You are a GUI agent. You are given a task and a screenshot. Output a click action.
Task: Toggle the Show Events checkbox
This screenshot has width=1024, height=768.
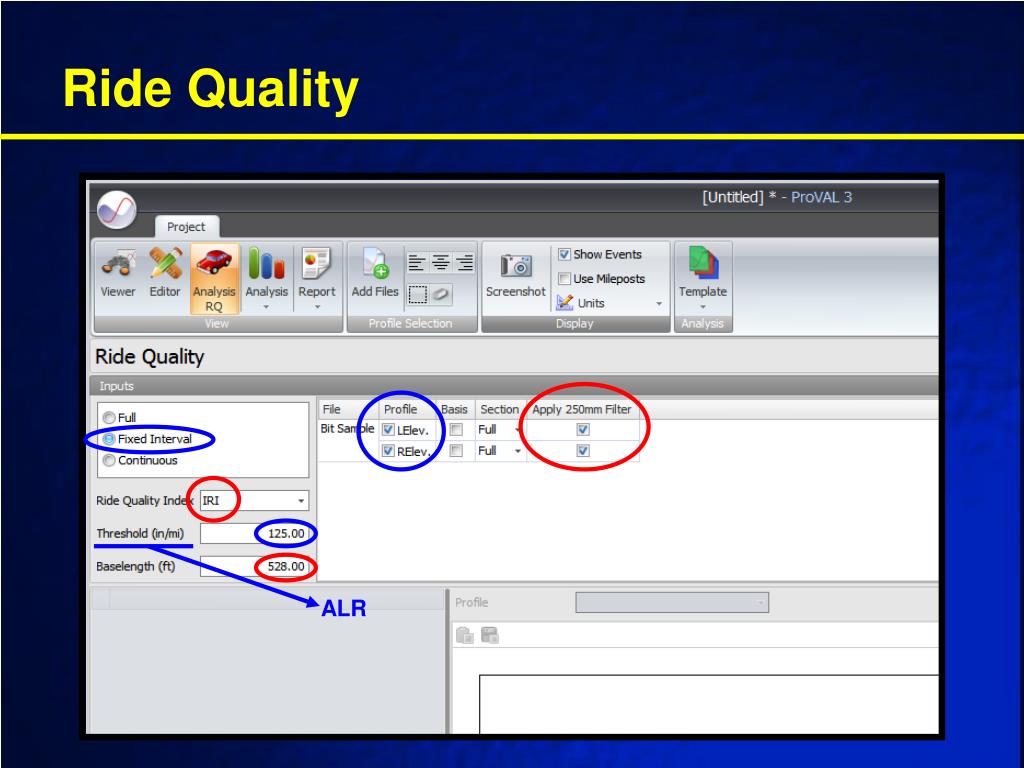coord(565,254)
